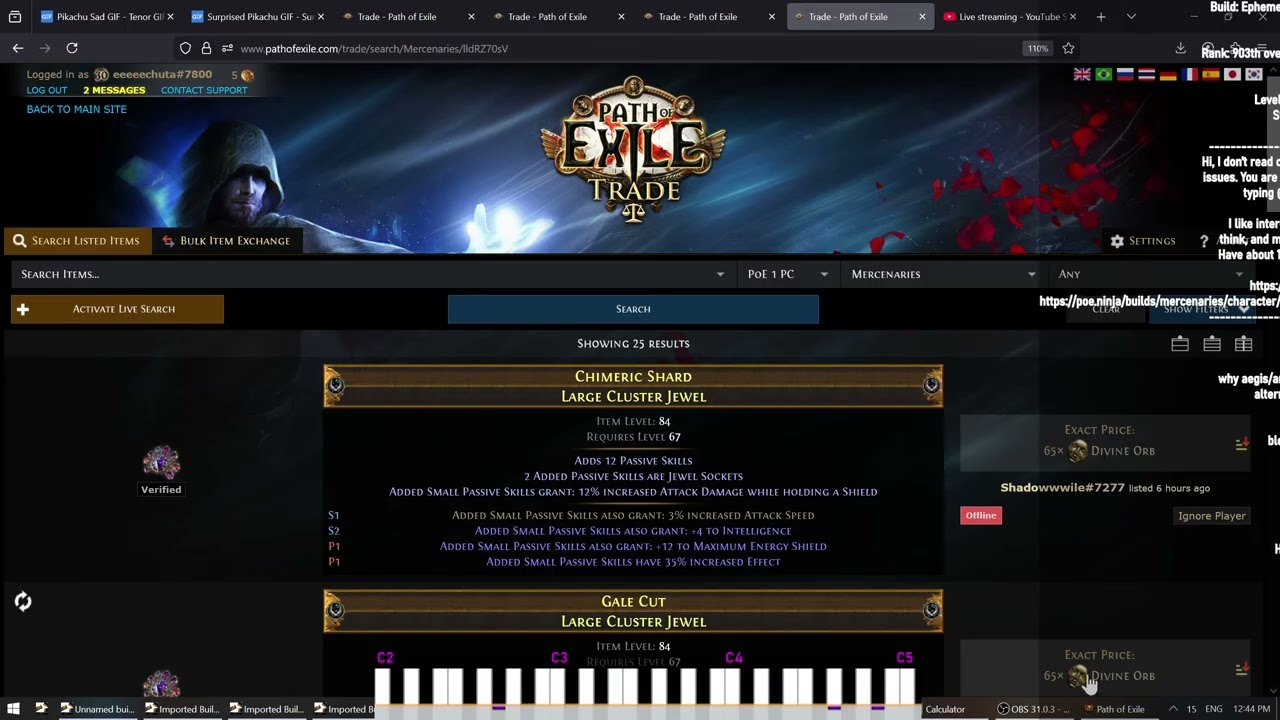The image size is (1280, 720).
Task: Open the Windows Start menu
Action: pyautogui.click(x=13, y=709)
